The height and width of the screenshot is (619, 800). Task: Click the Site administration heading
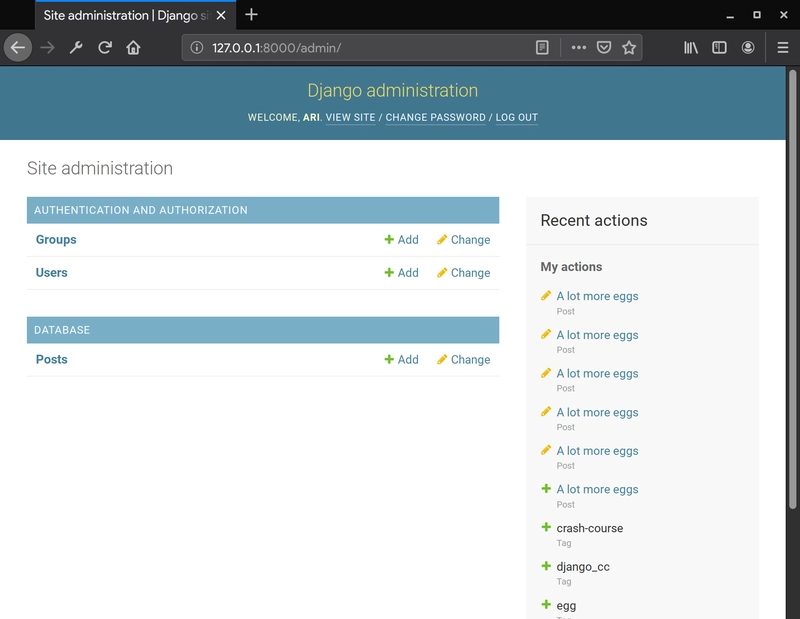pos(99,168)
